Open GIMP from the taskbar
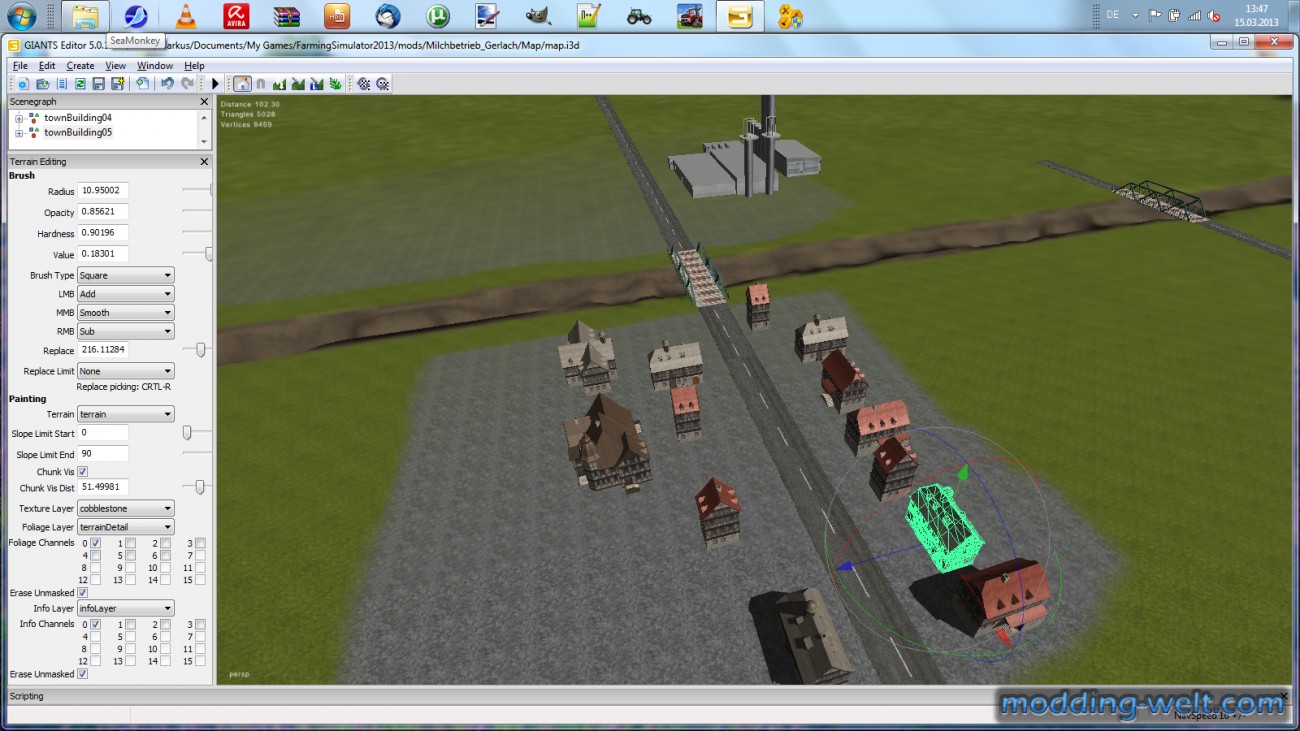The height and width of the screenshot is (731, 1300). click(538, 16)
